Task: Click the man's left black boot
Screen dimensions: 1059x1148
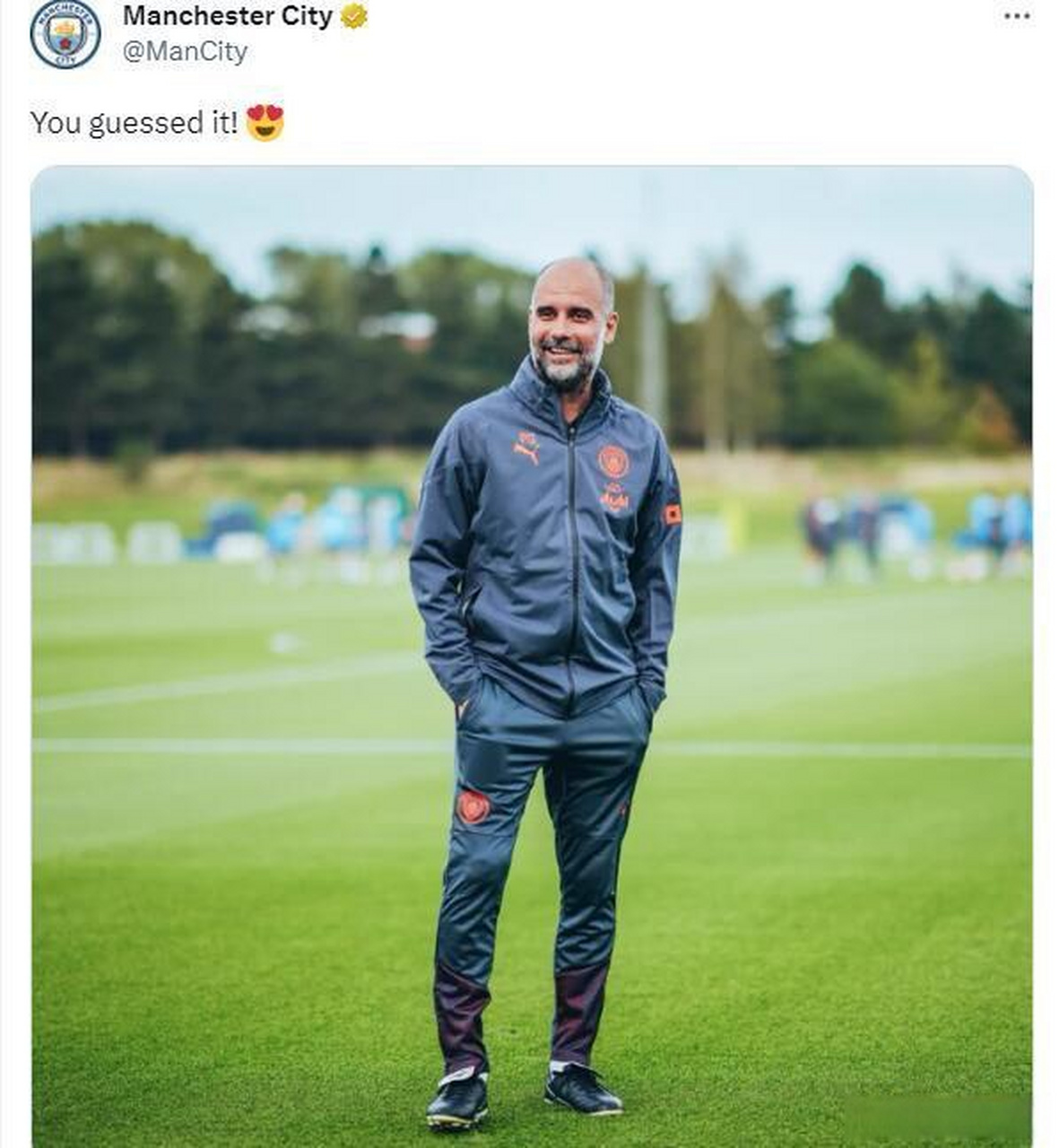Action: pyautogui.click(x=583, y=1088)
